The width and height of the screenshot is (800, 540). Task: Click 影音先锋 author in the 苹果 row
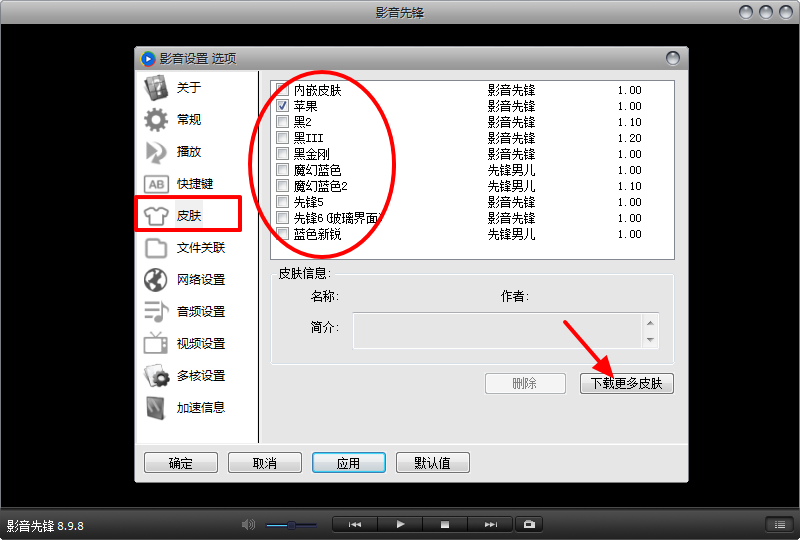pyautogui.click(x=511, y=106)
